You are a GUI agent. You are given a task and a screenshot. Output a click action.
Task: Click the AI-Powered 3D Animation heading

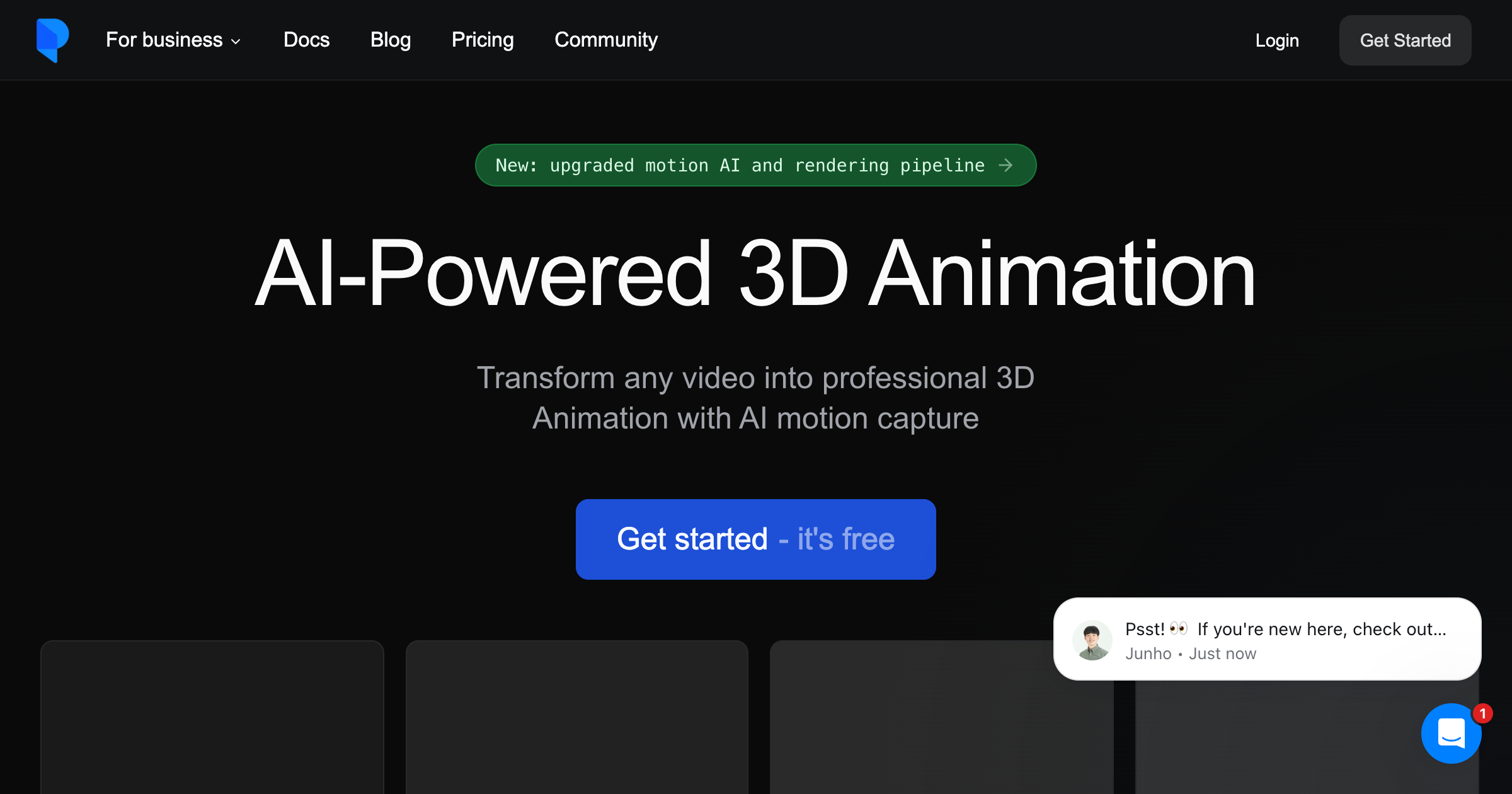755,273
